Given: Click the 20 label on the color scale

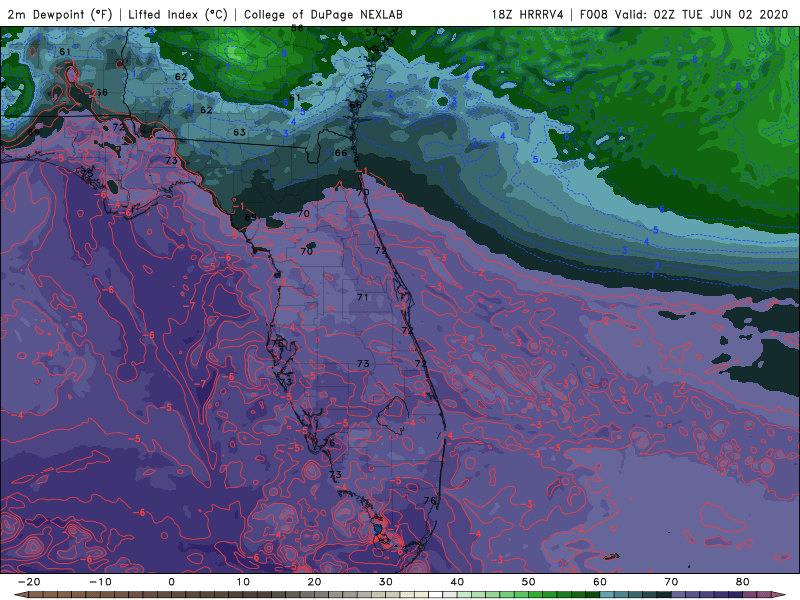Looking at the screenshot, I should click(314, 582).
